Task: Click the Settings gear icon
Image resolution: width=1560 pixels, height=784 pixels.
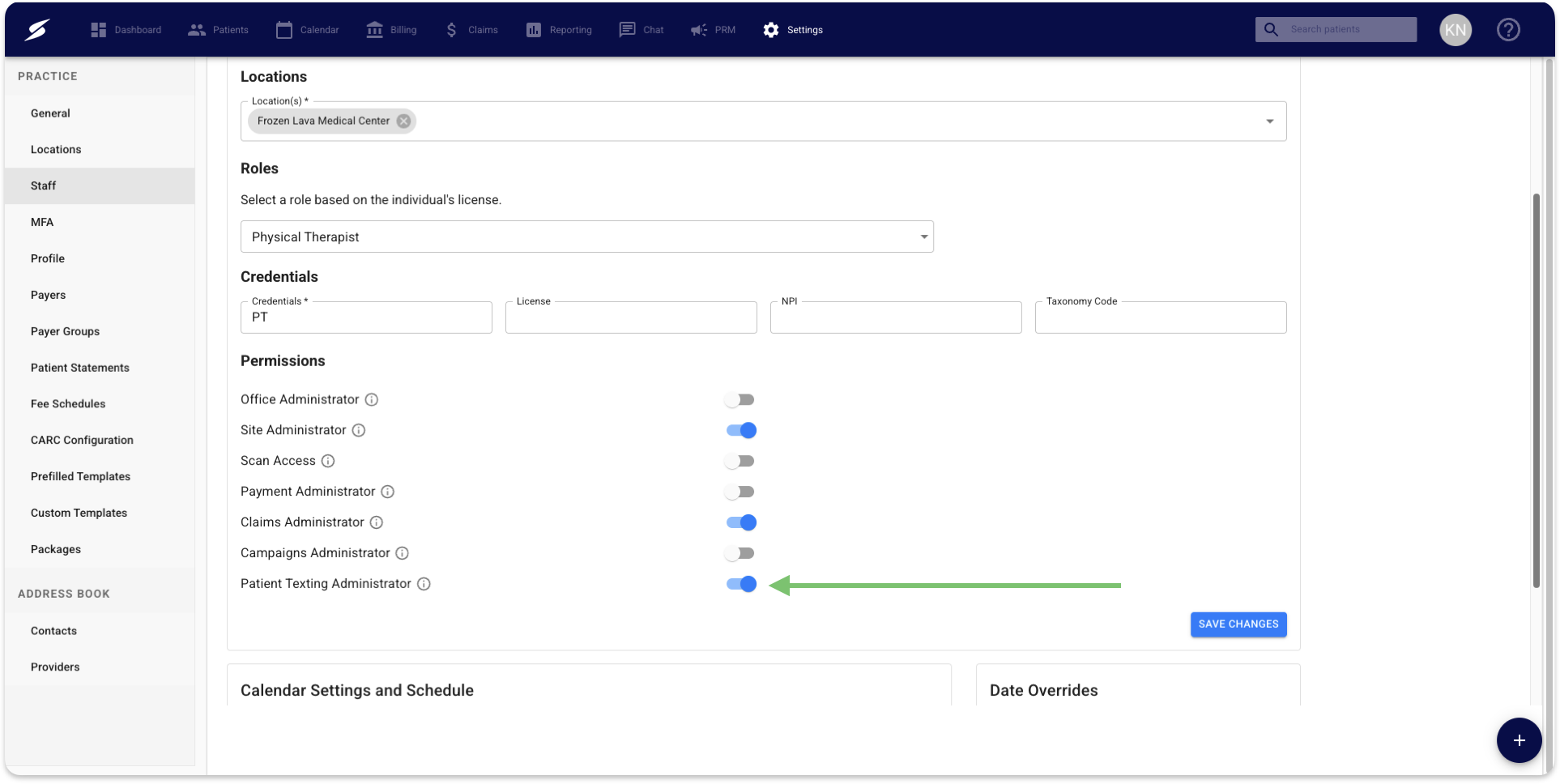Action: tap(771, 30)
